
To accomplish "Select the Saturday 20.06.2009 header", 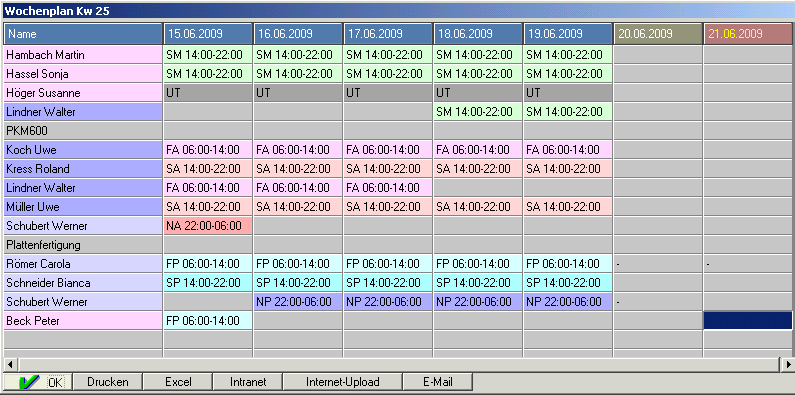I will [x=658, y=34].
